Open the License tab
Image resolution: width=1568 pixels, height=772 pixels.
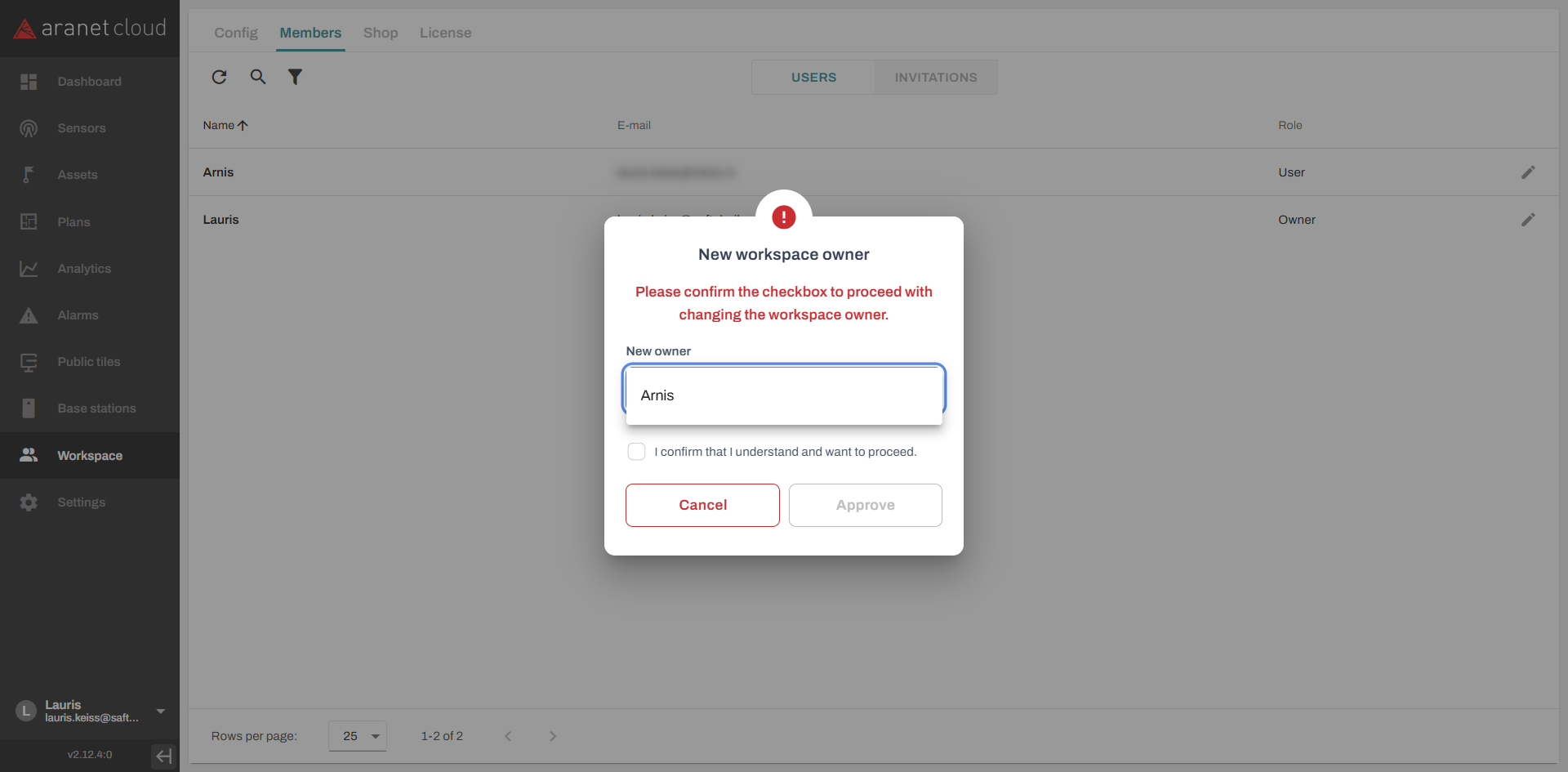445,33
